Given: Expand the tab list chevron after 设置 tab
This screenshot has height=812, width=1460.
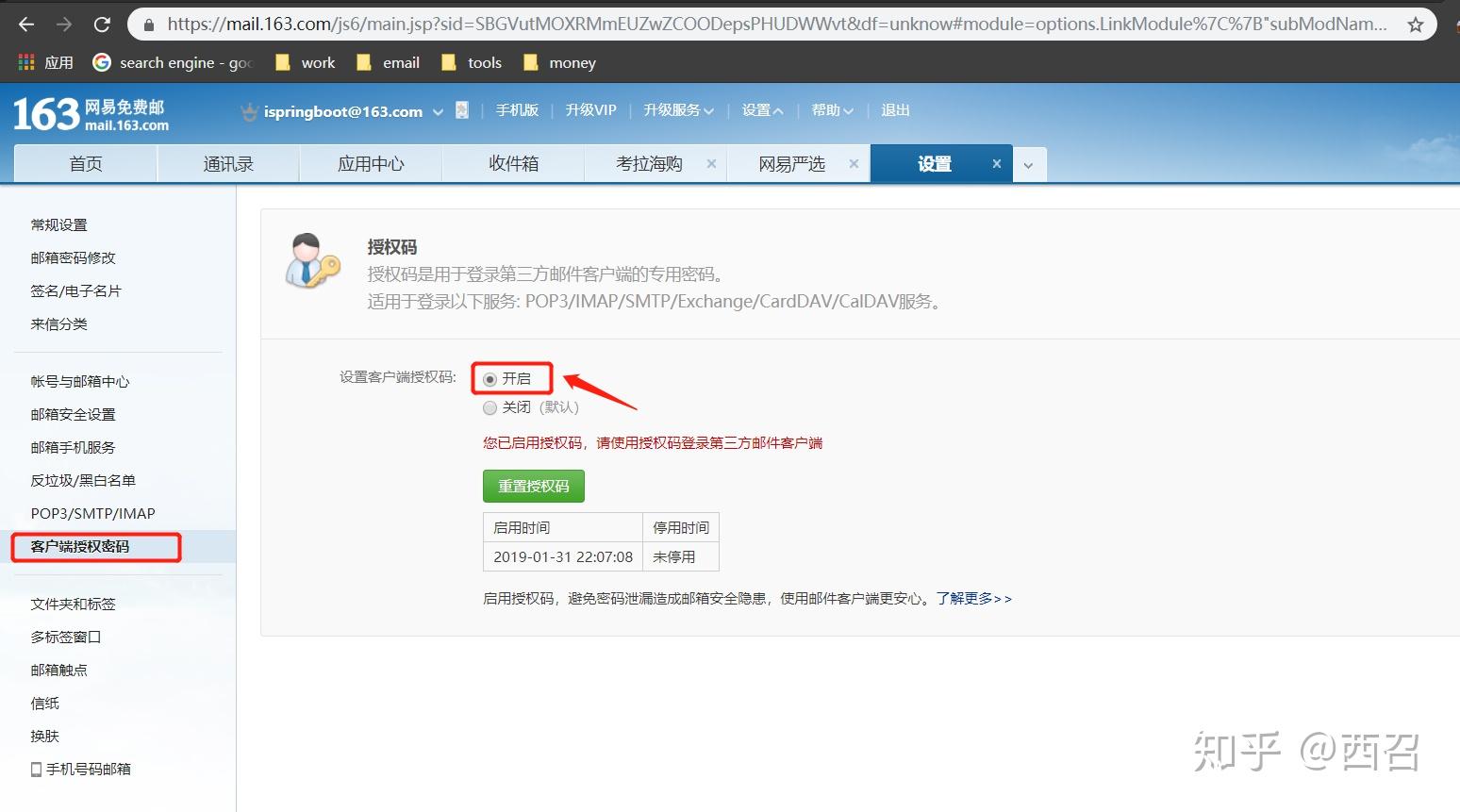Looking at the screenshot, I should (x=1029, y=164).
